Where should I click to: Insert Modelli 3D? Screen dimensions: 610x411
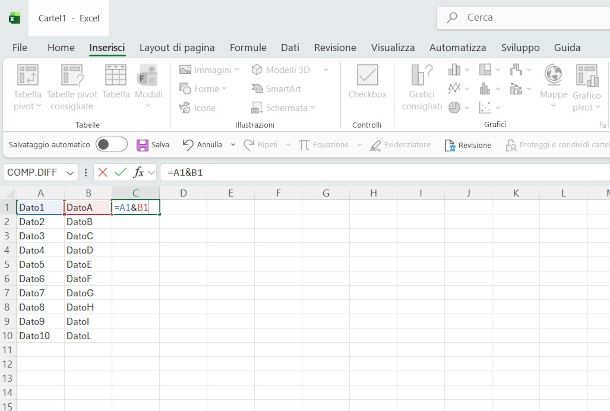point(281,70)
